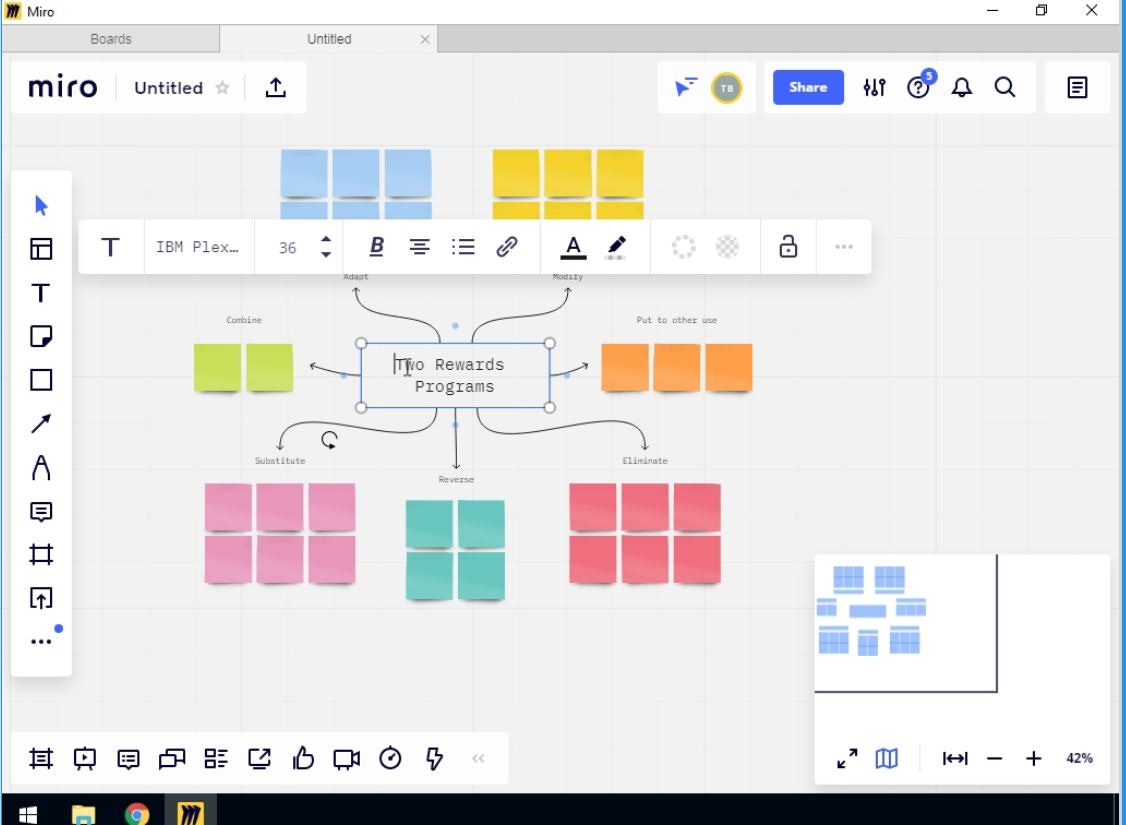
Task: Click the miro logo
Action: pos(62,87)
